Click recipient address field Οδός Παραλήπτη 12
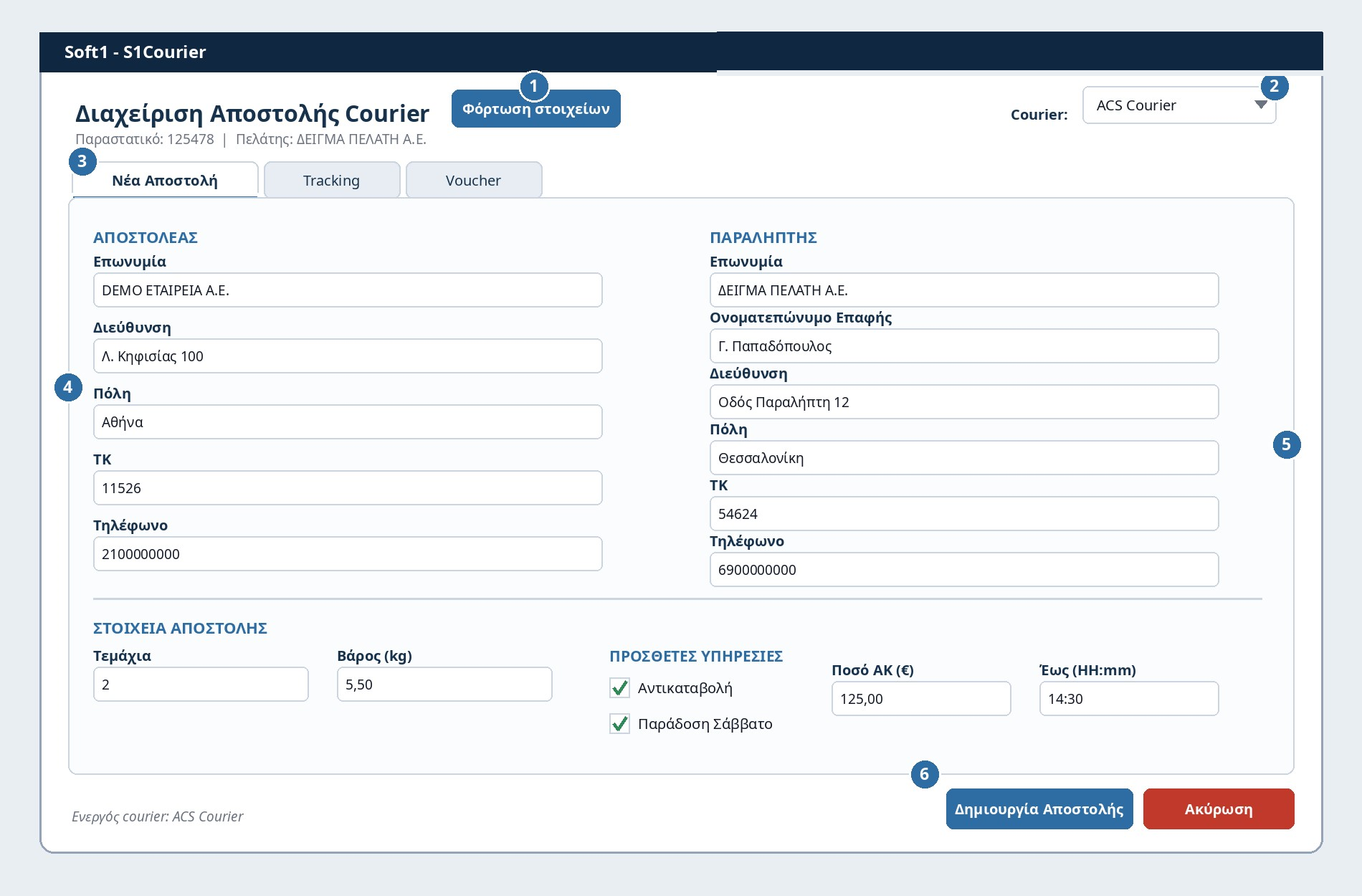 point(964,402)
